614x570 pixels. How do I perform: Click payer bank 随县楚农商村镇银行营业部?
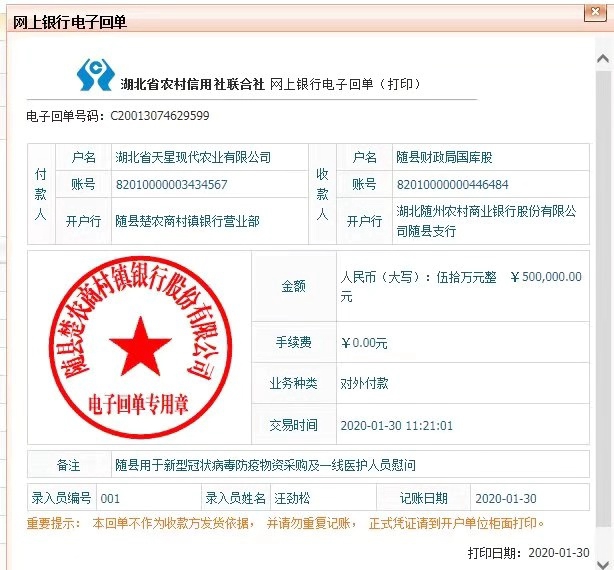(x=187, y=221)
